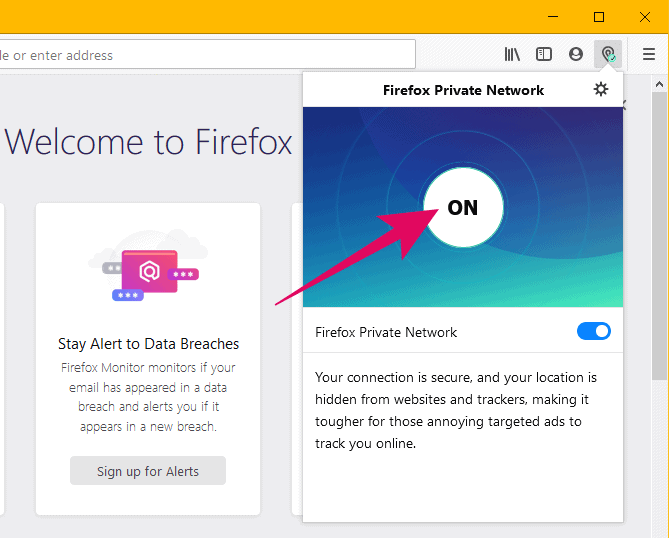Maximize the Firefox window

coord(599,17)
